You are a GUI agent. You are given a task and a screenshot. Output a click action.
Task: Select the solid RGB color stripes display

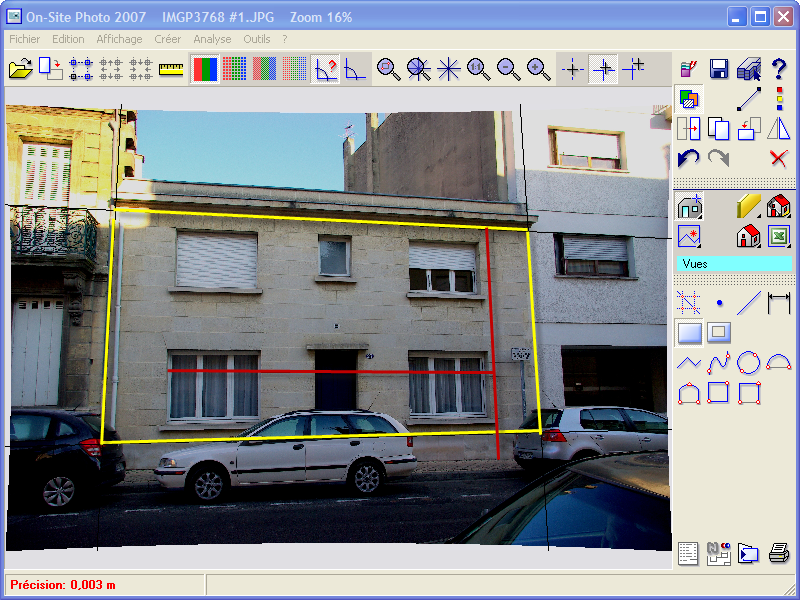point(205,69)
